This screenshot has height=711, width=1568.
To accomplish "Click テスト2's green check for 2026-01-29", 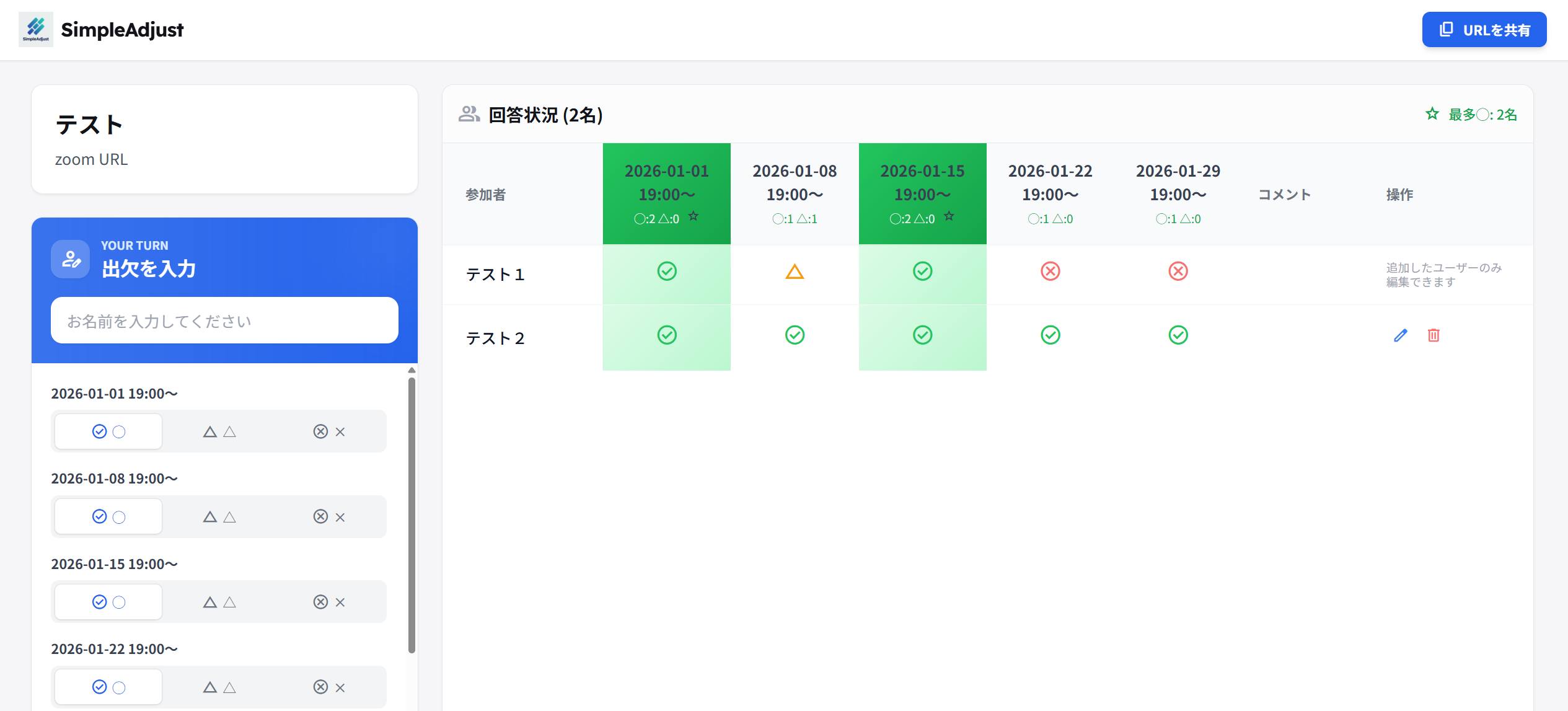I will (1179, 335).
